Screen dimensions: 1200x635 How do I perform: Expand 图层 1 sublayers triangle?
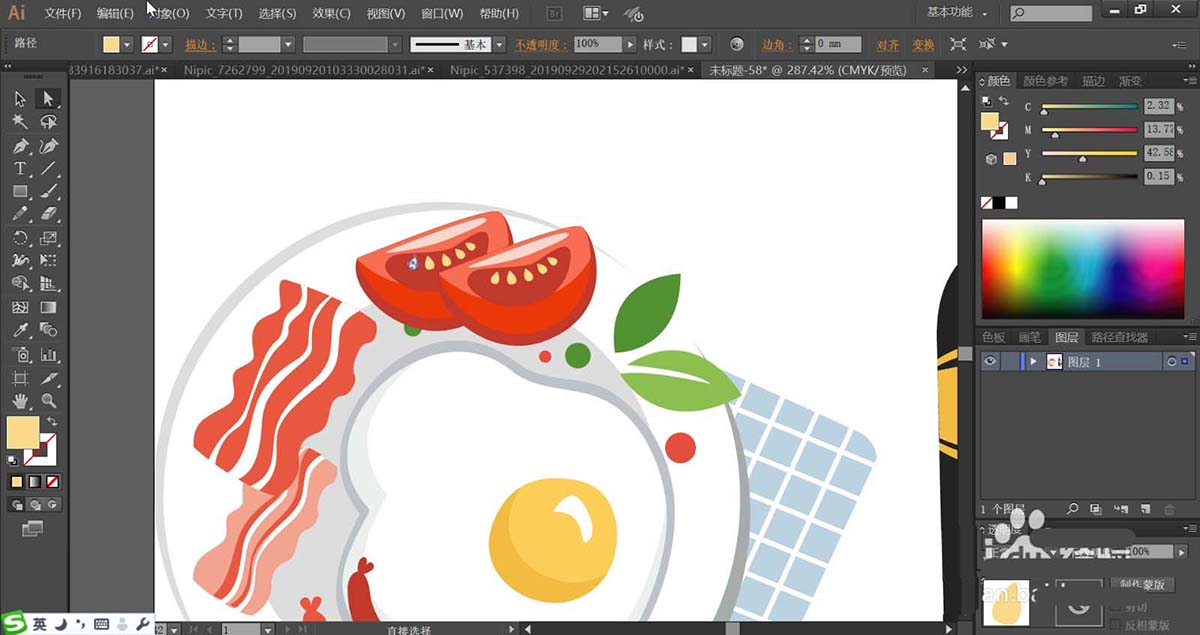click(x=1033, y=362)
